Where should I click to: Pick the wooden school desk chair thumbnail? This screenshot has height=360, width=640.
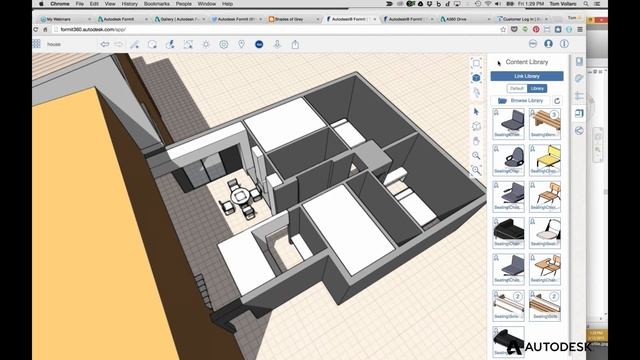pyautogui.click(x=545, y=269)
